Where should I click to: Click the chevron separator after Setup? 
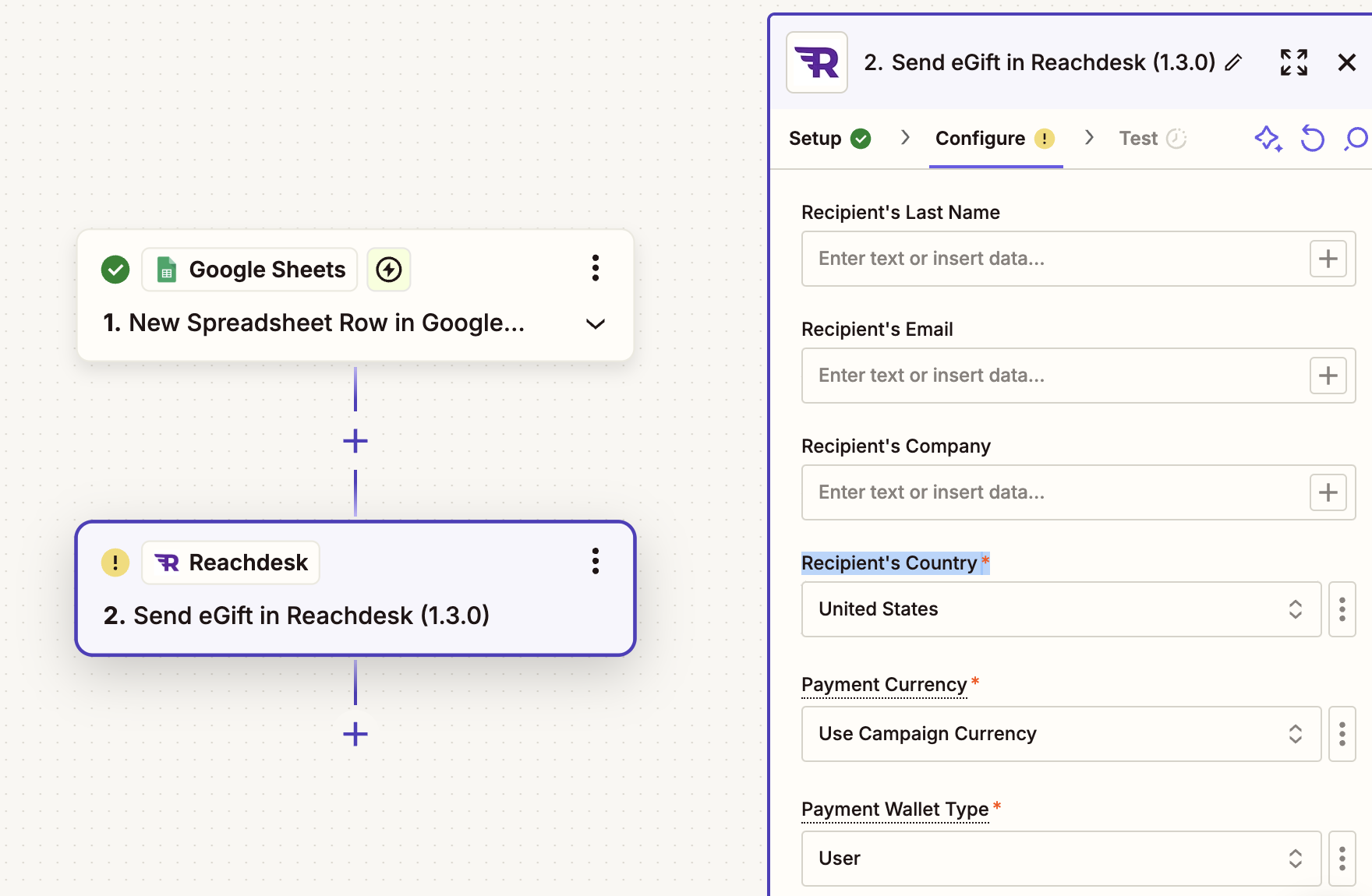pyautogui.click(x=905, y=138)
